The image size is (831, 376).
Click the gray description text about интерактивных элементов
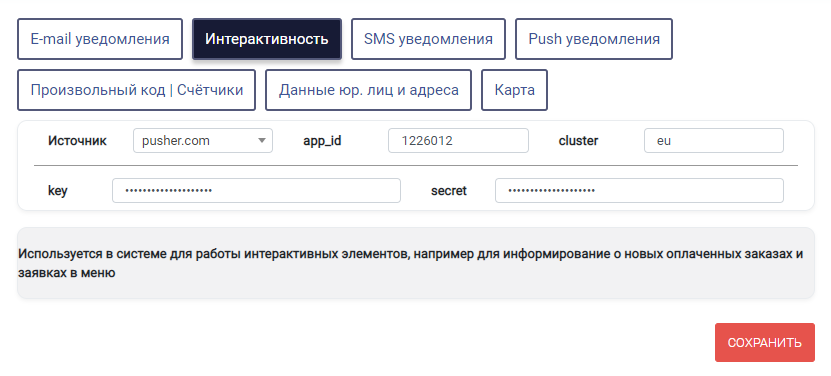coord(411,263)
